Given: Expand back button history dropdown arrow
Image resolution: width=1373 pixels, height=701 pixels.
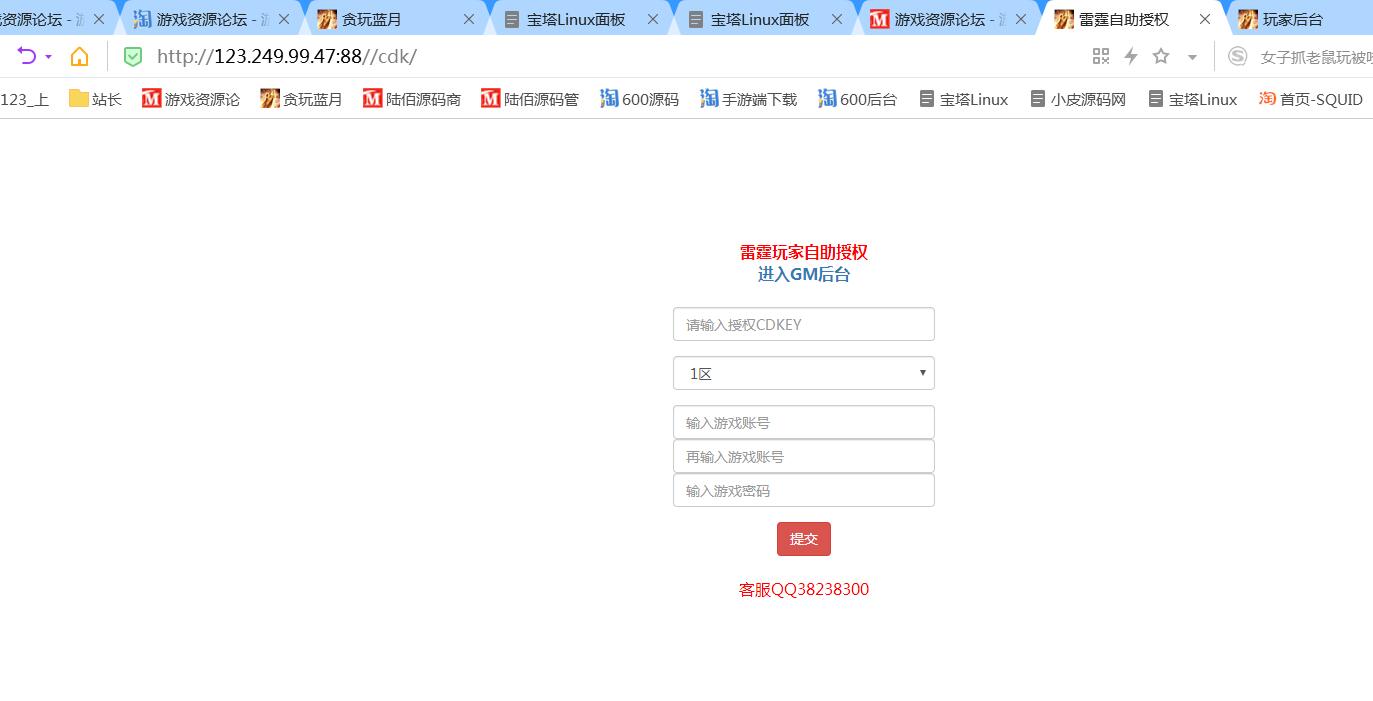Looking at the screenshot, I should tap(48, 57).
